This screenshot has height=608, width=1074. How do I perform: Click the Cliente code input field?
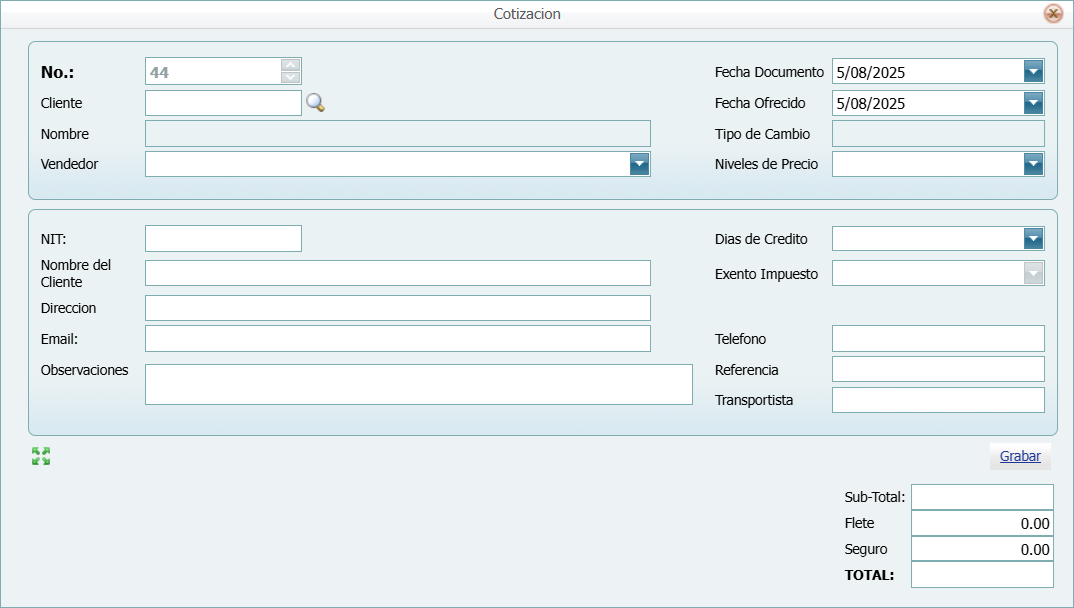[x=223, y=103]
